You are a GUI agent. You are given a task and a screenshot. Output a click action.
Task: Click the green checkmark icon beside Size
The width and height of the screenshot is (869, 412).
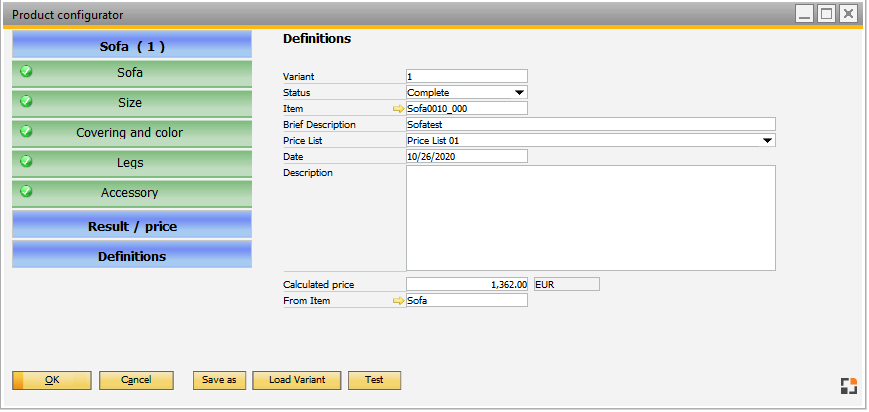[x=27, y=102]
